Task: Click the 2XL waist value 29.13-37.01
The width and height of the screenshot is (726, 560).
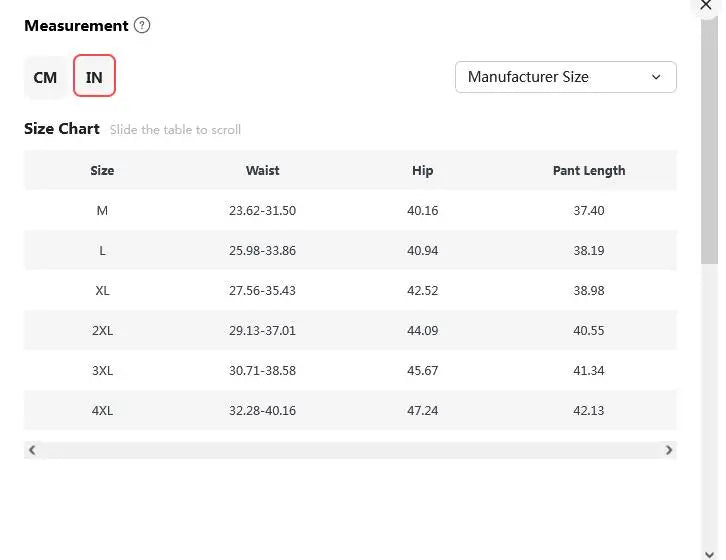Action: [x=262, y=331]
